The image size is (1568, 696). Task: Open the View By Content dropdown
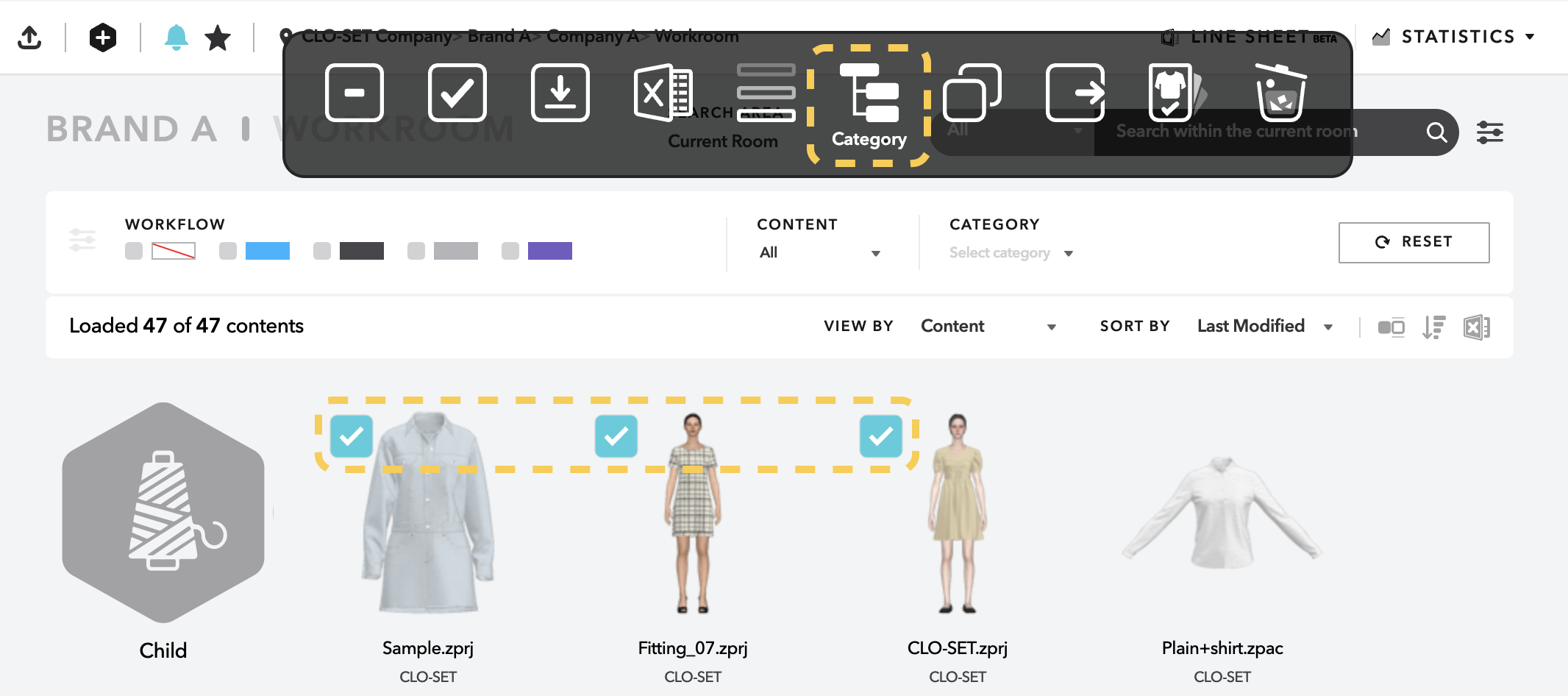pyautogui.click(x=988, y=326)
